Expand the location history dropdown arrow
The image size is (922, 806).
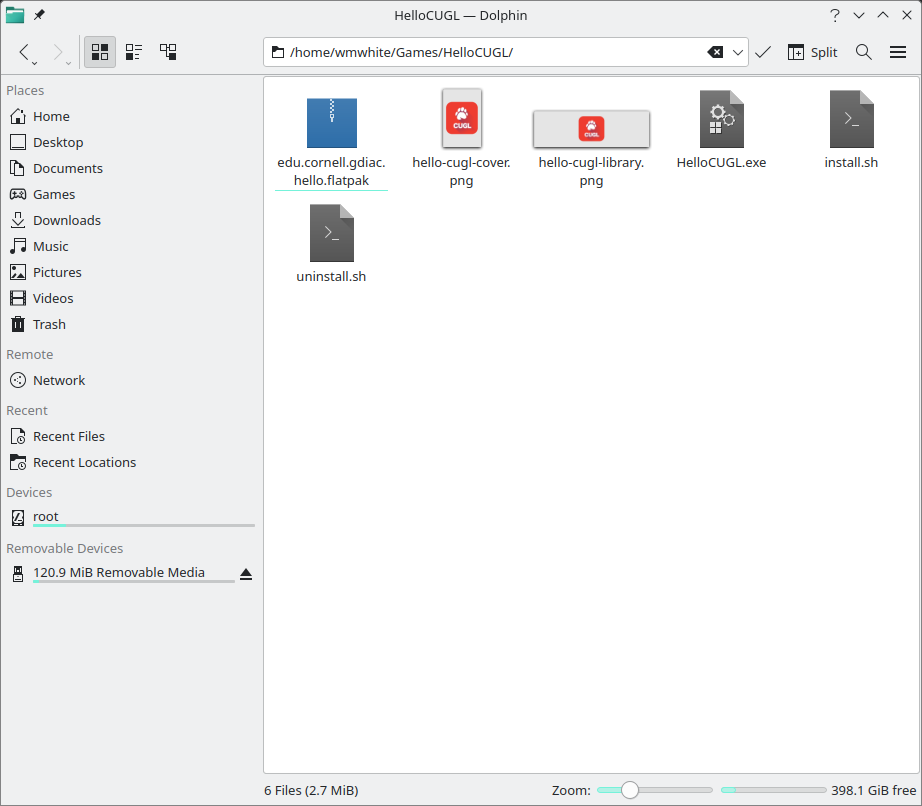pyautogui.click(x=739, y=52)
